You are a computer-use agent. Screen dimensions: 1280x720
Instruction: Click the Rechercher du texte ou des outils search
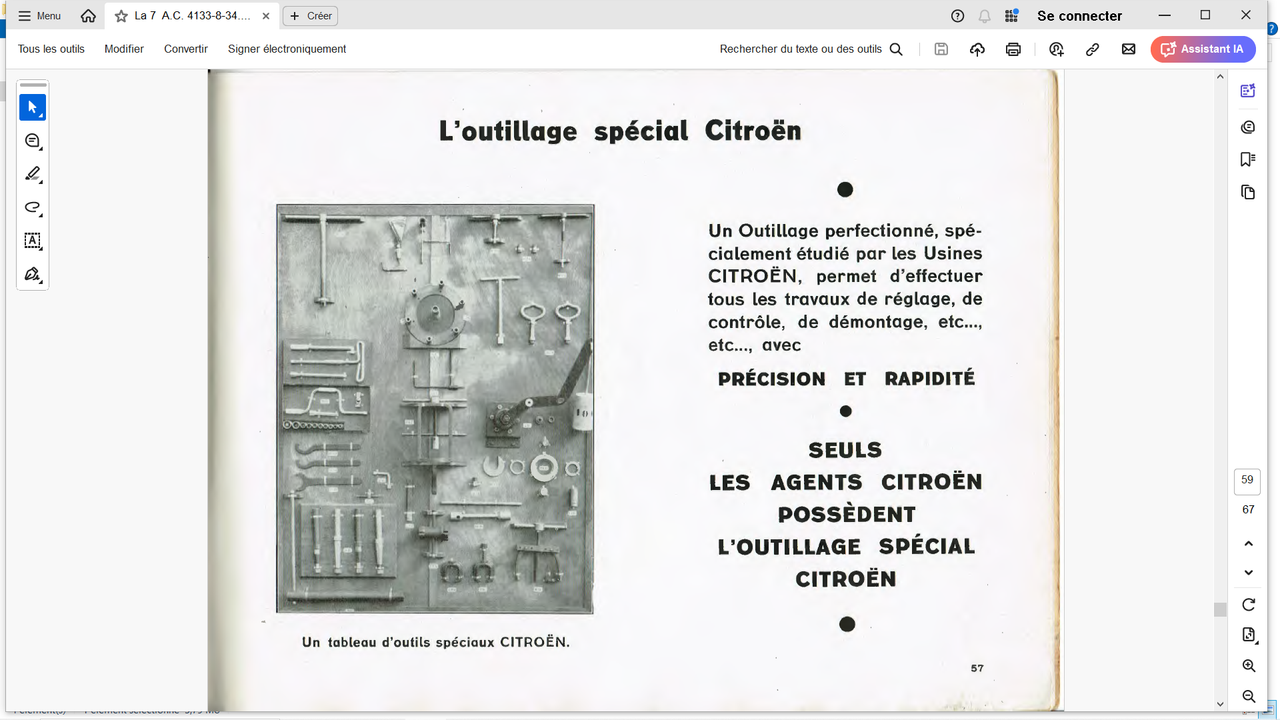coord(811,49)
